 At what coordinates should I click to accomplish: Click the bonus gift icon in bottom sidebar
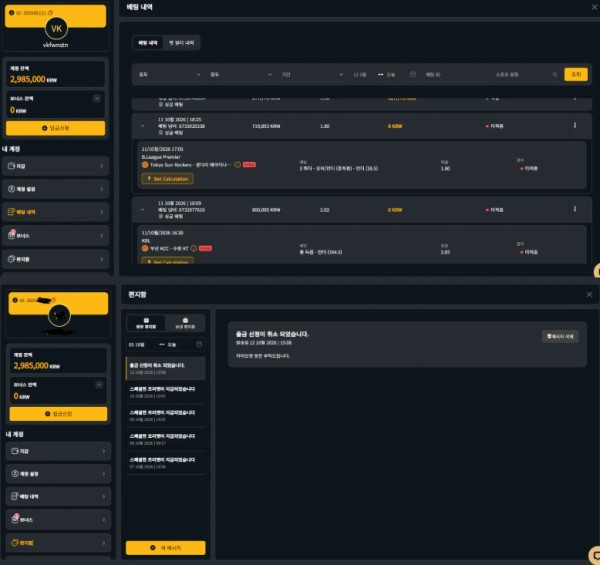pos(15,519)
